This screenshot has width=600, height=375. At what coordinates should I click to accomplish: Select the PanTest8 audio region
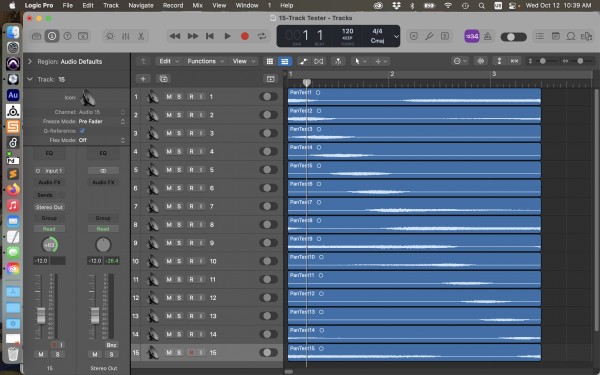[x=414, y=225]
